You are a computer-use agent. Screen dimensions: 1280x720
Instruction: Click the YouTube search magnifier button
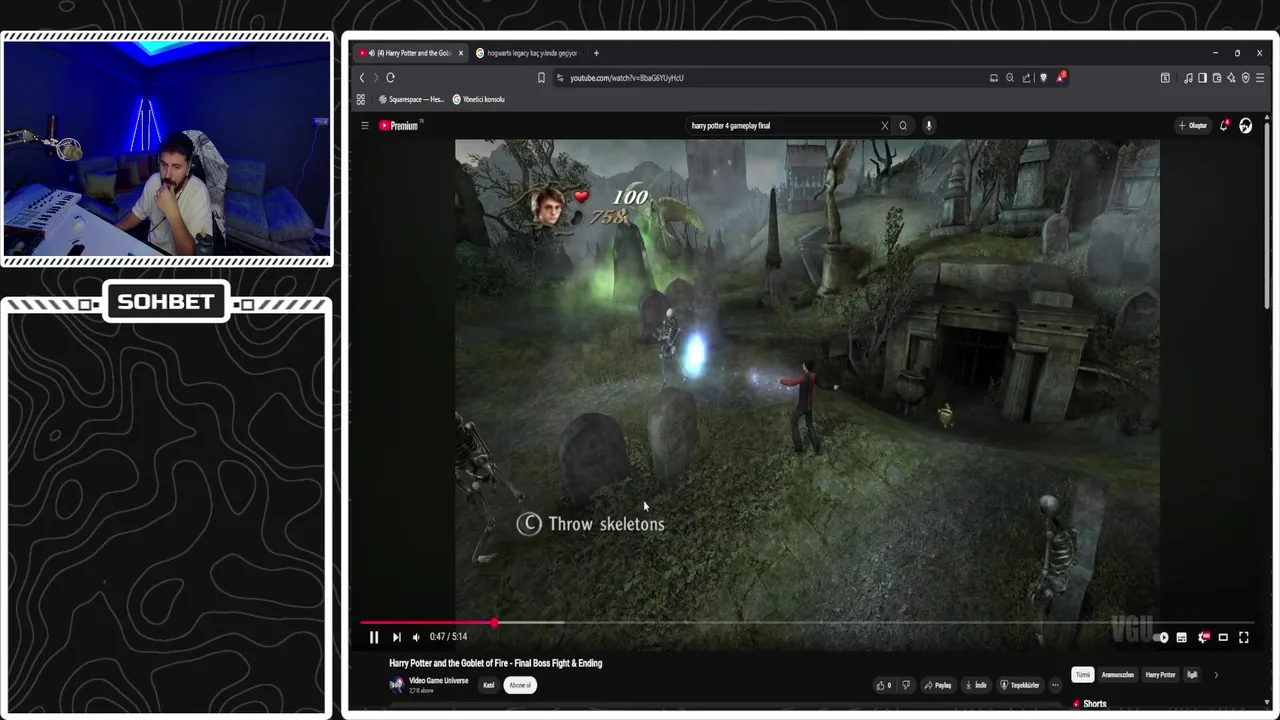coord(903,126)
